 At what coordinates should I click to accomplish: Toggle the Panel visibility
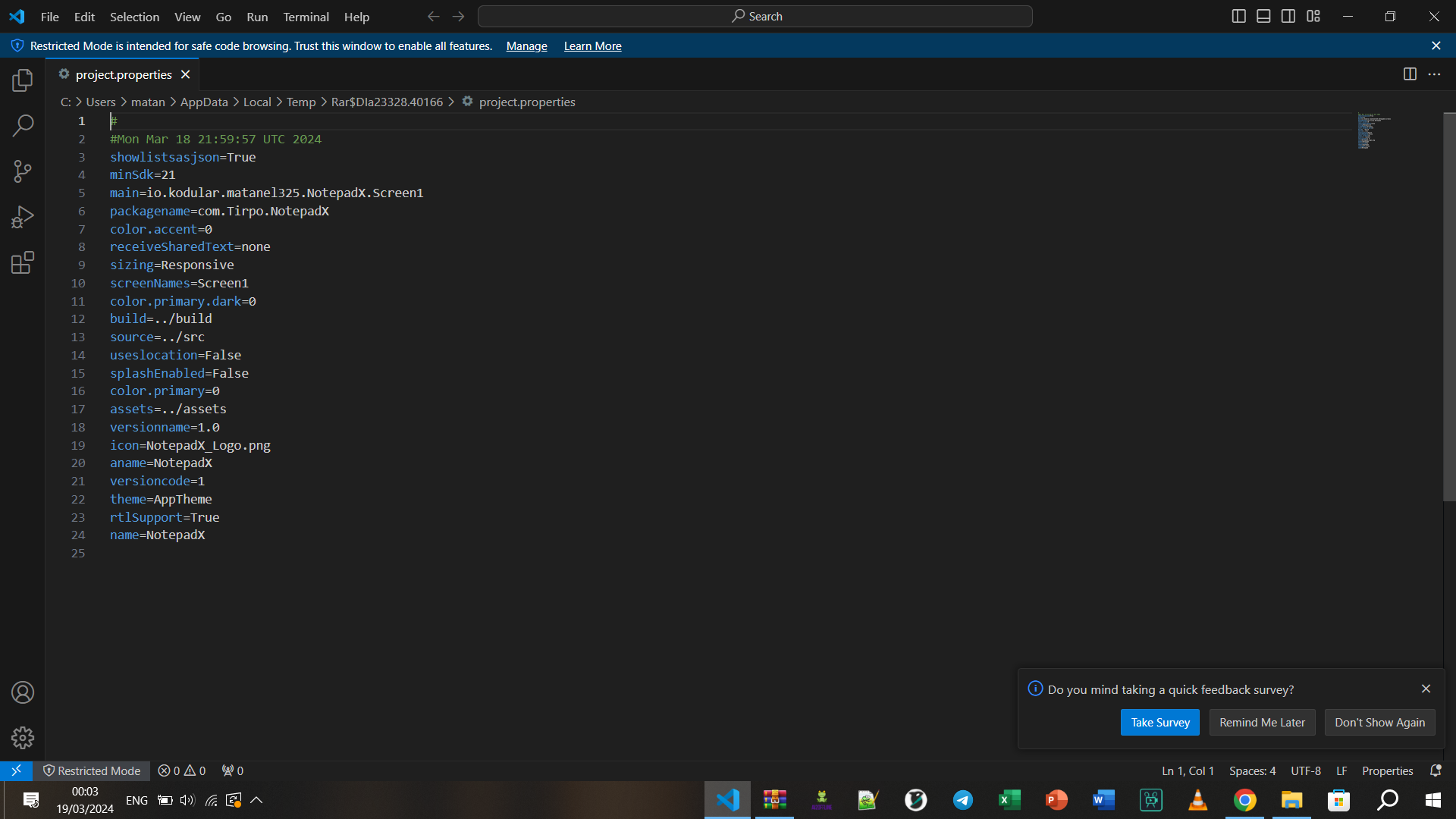[x=1263, y=15]
